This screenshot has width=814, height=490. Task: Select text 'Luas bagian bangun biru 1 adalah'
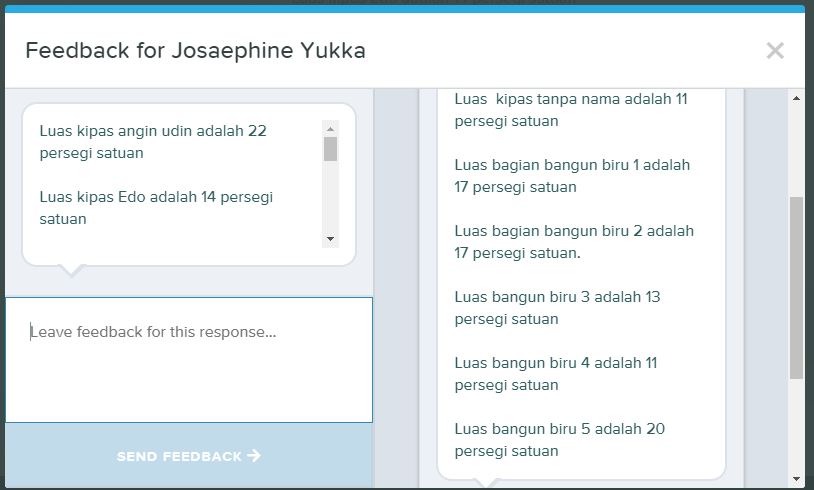tap(572, 165)
